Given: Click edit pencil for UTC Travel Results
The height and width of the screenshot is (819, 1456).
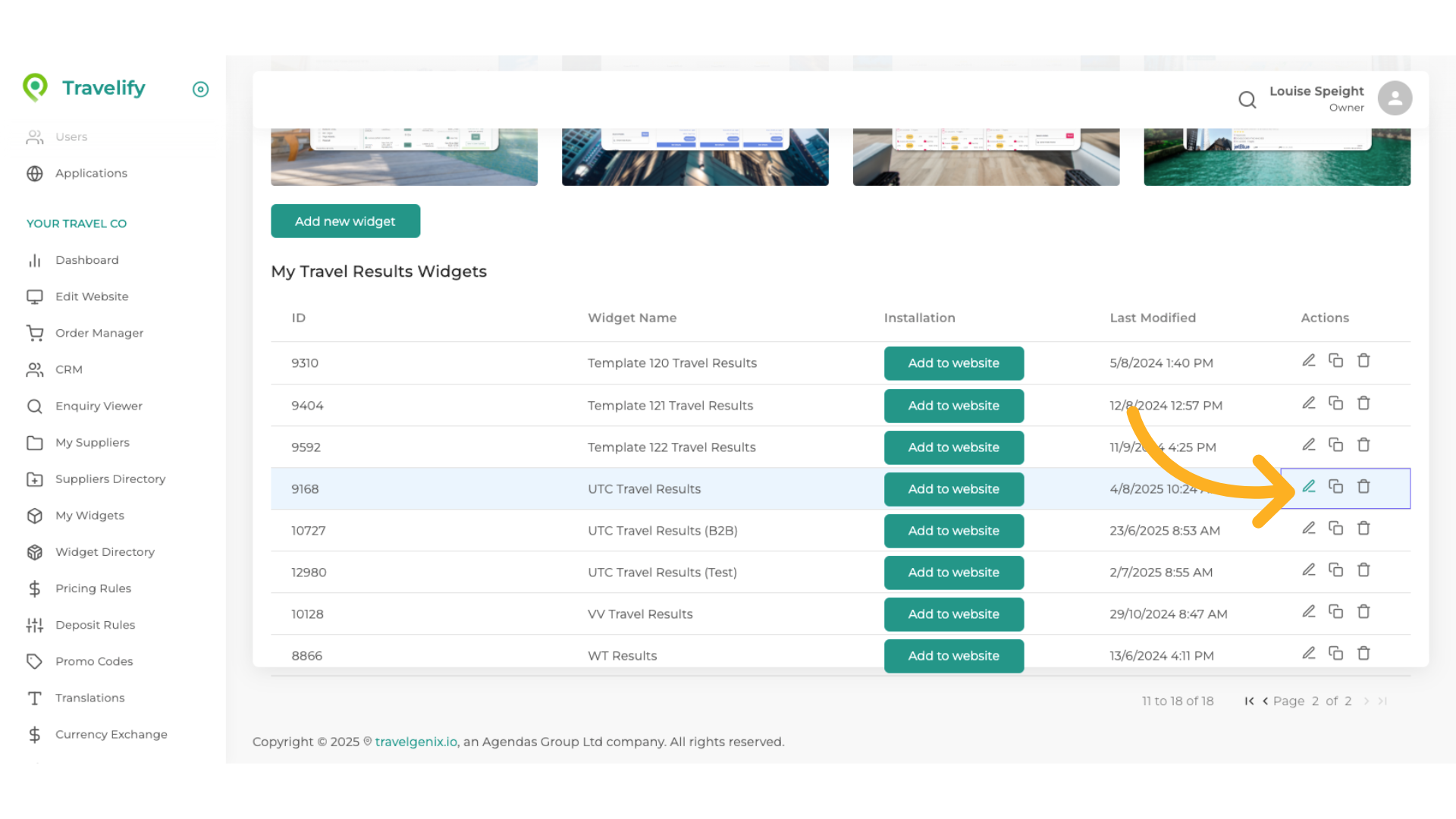Looking at the screenshot, I should tap(1309, 487).
